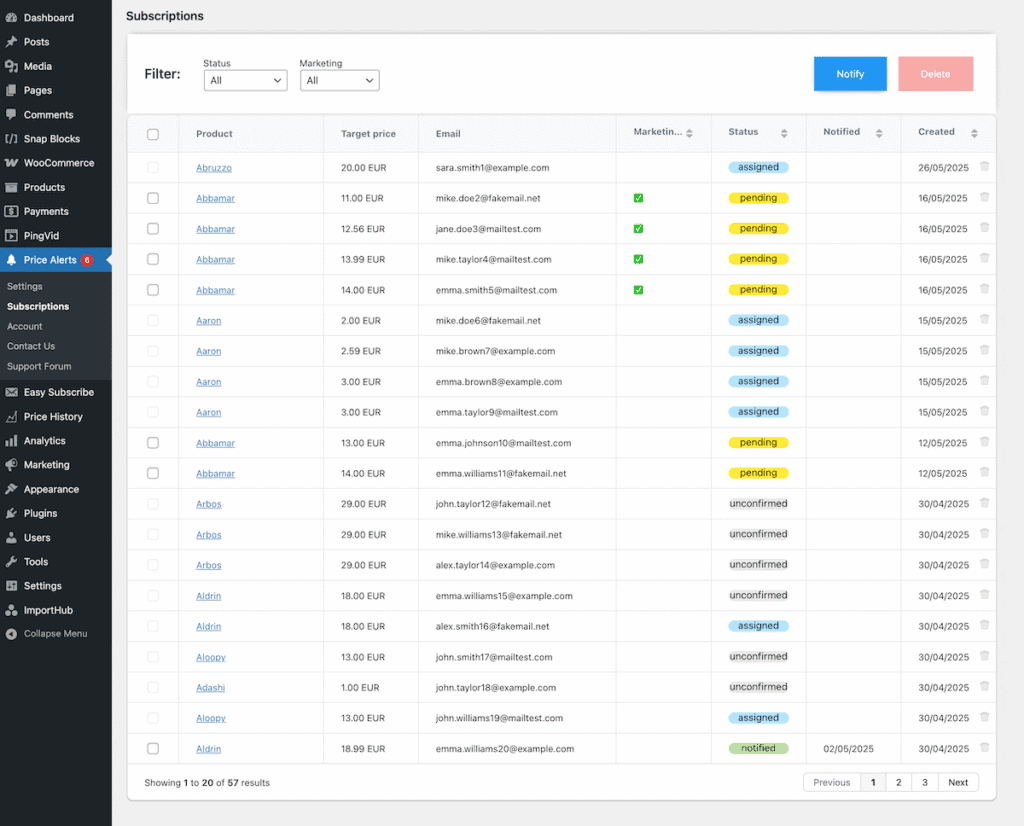Go to page 2 of results
The image size is (1024, 826).
[x=898, y=783]
